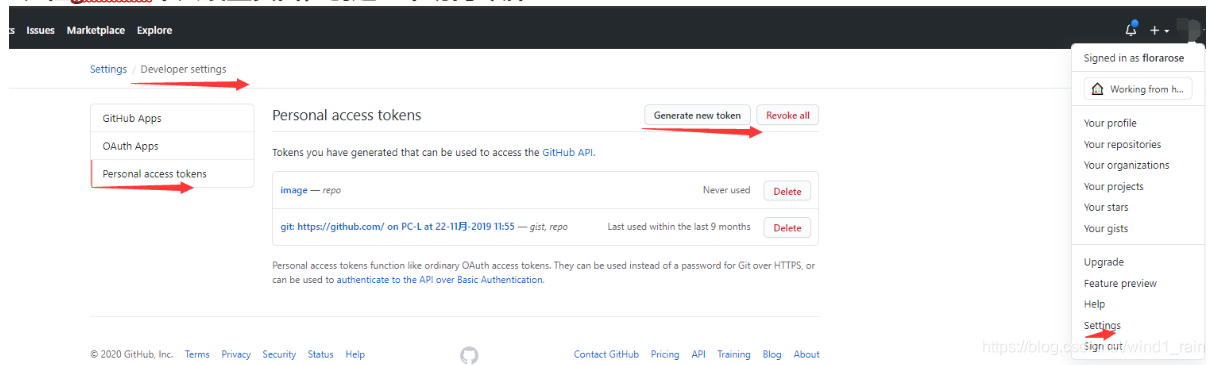
Task: Open Contact GitHub footer link
Action: click(x=606, y=354)
